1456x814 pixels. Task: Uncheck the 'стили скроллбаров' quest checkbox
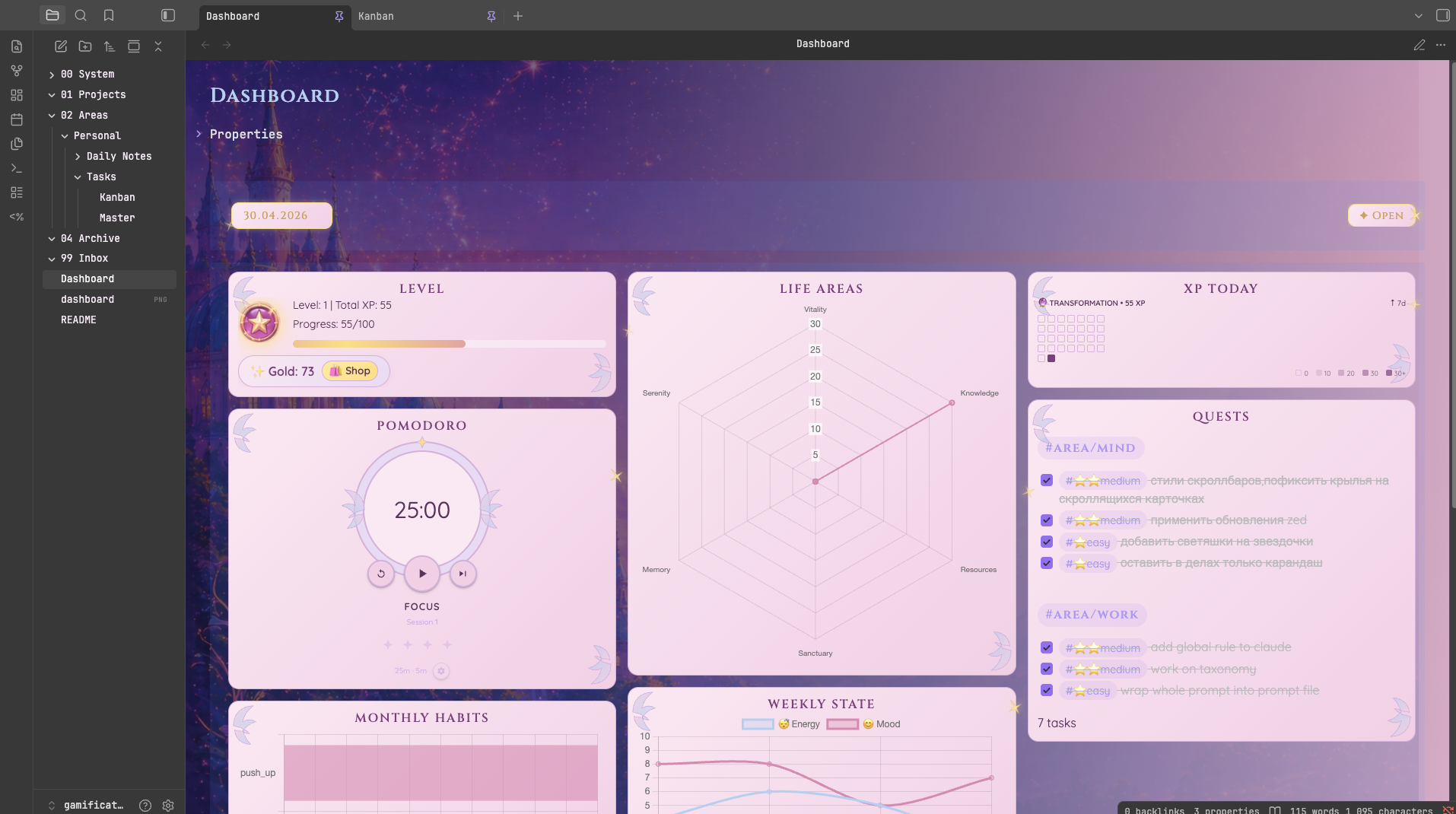coord(1047,480)
